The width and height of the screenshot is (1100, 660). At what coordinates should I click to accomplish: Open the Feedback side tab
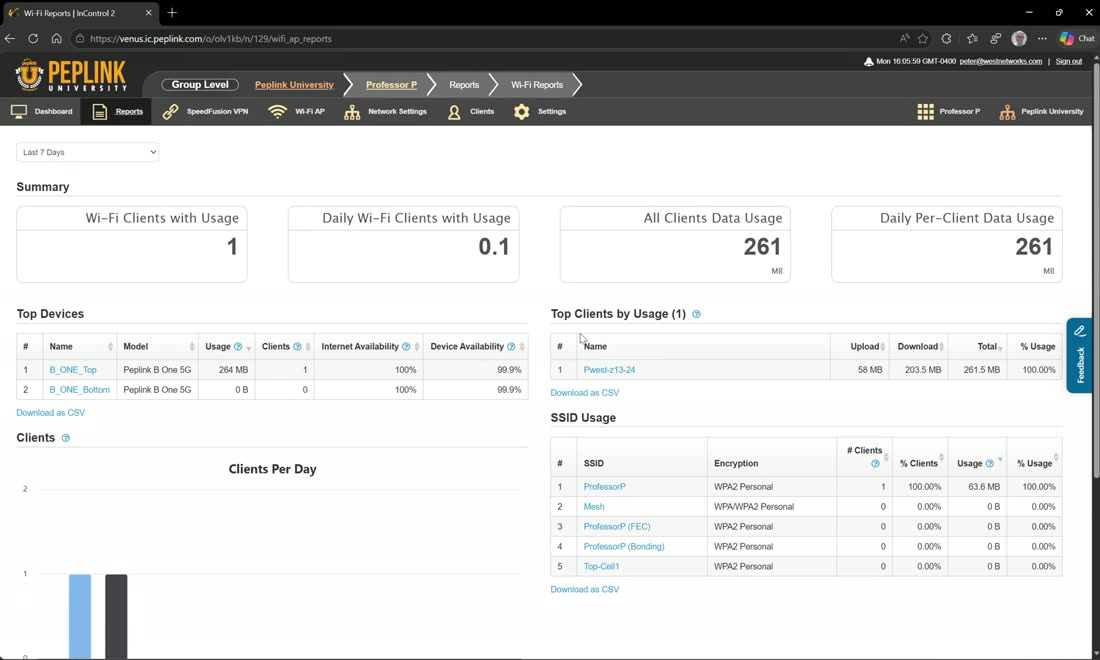click(1080, 356)
